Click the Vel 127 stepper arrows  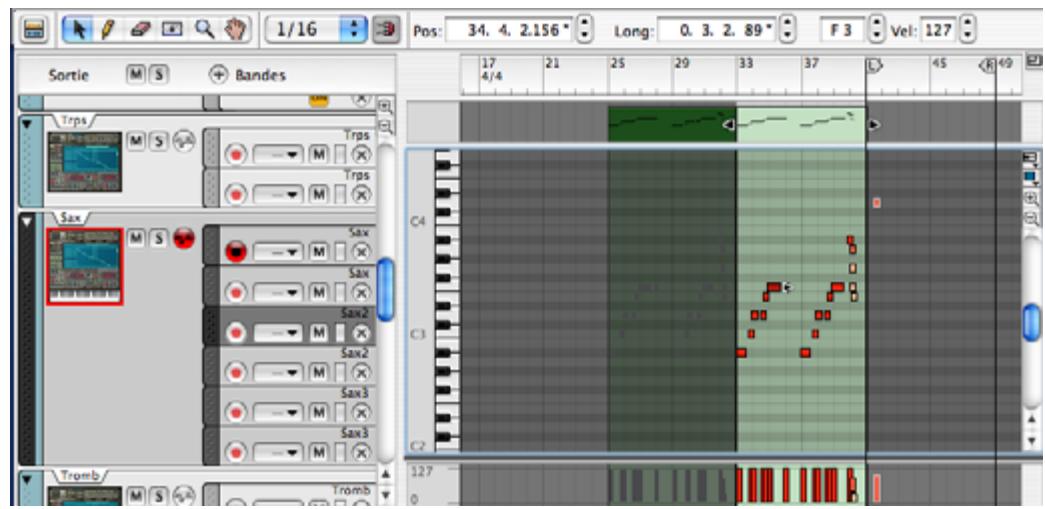pos(968,31)
